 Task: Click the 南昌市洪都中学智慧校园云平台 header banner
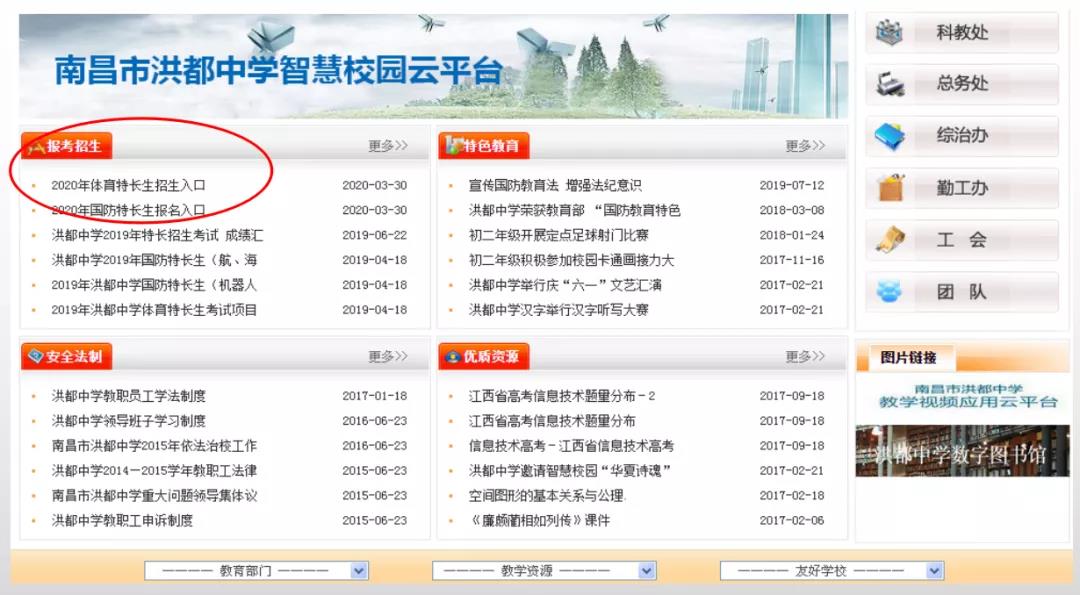433,66
